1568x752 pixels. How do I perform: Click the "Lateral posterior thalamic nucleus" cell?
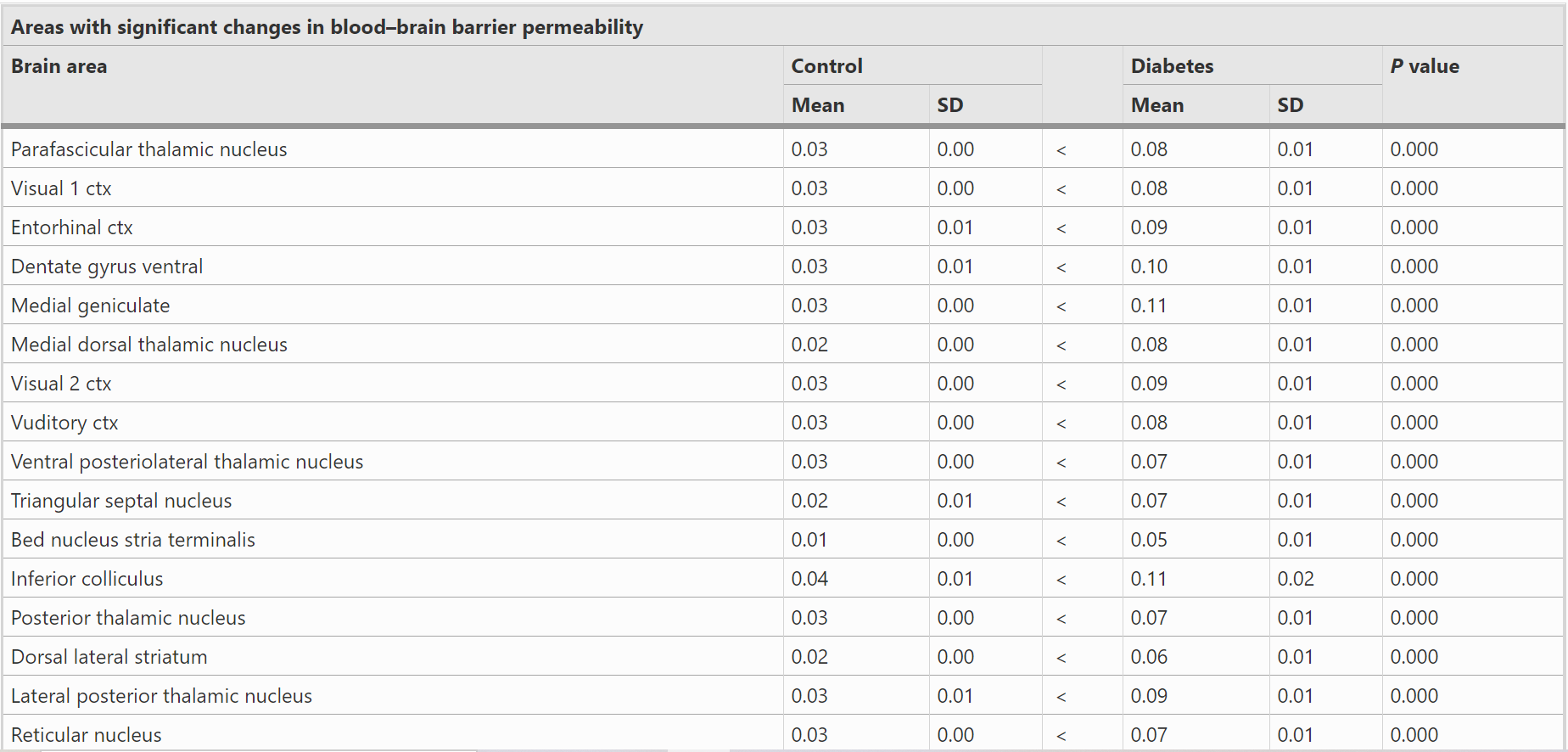click(161, 696)
